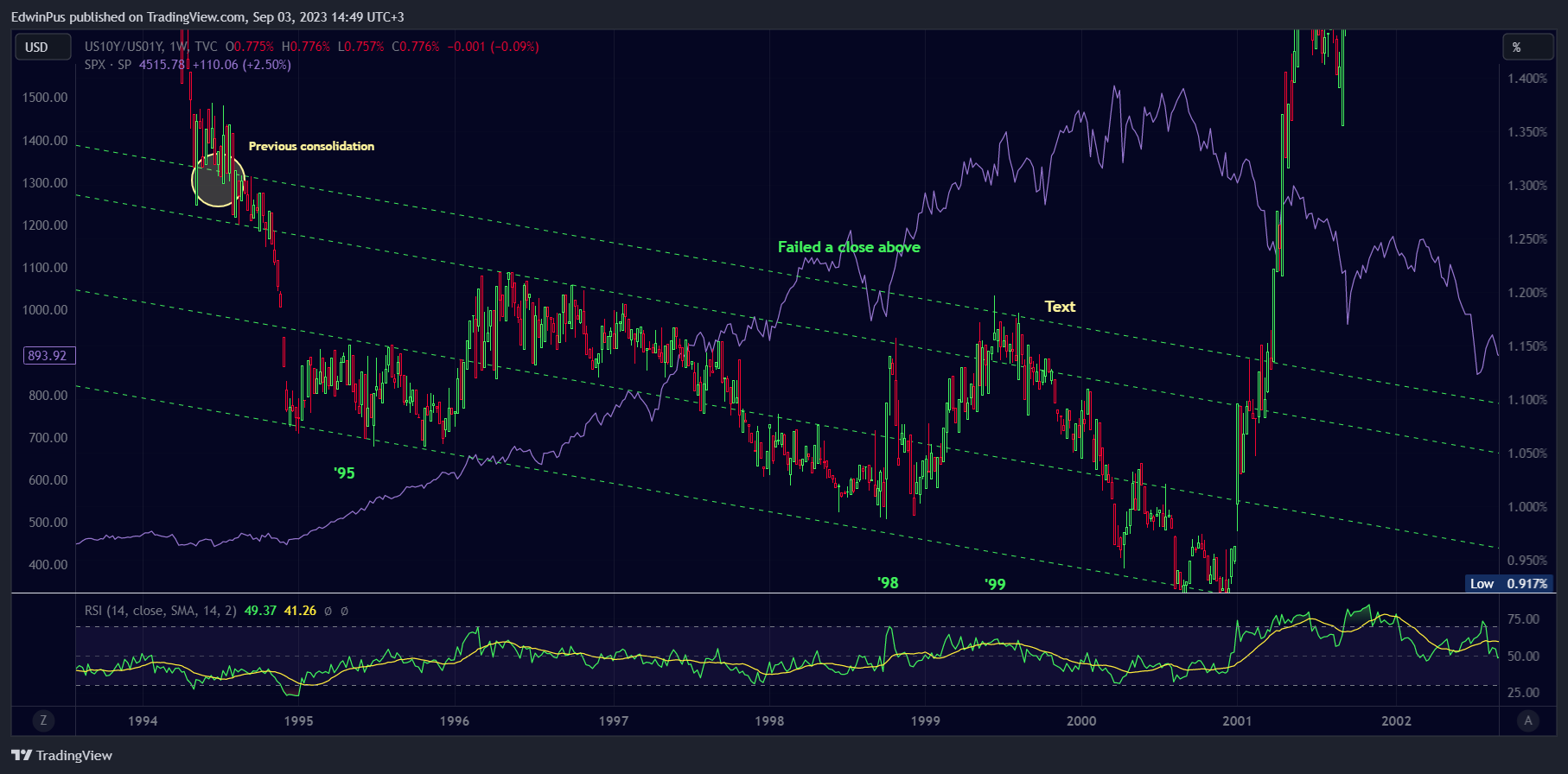Viewport: 1568px width, 774px height.
Task: Click the 2000 time axis label
Action: pos(1081,721)
